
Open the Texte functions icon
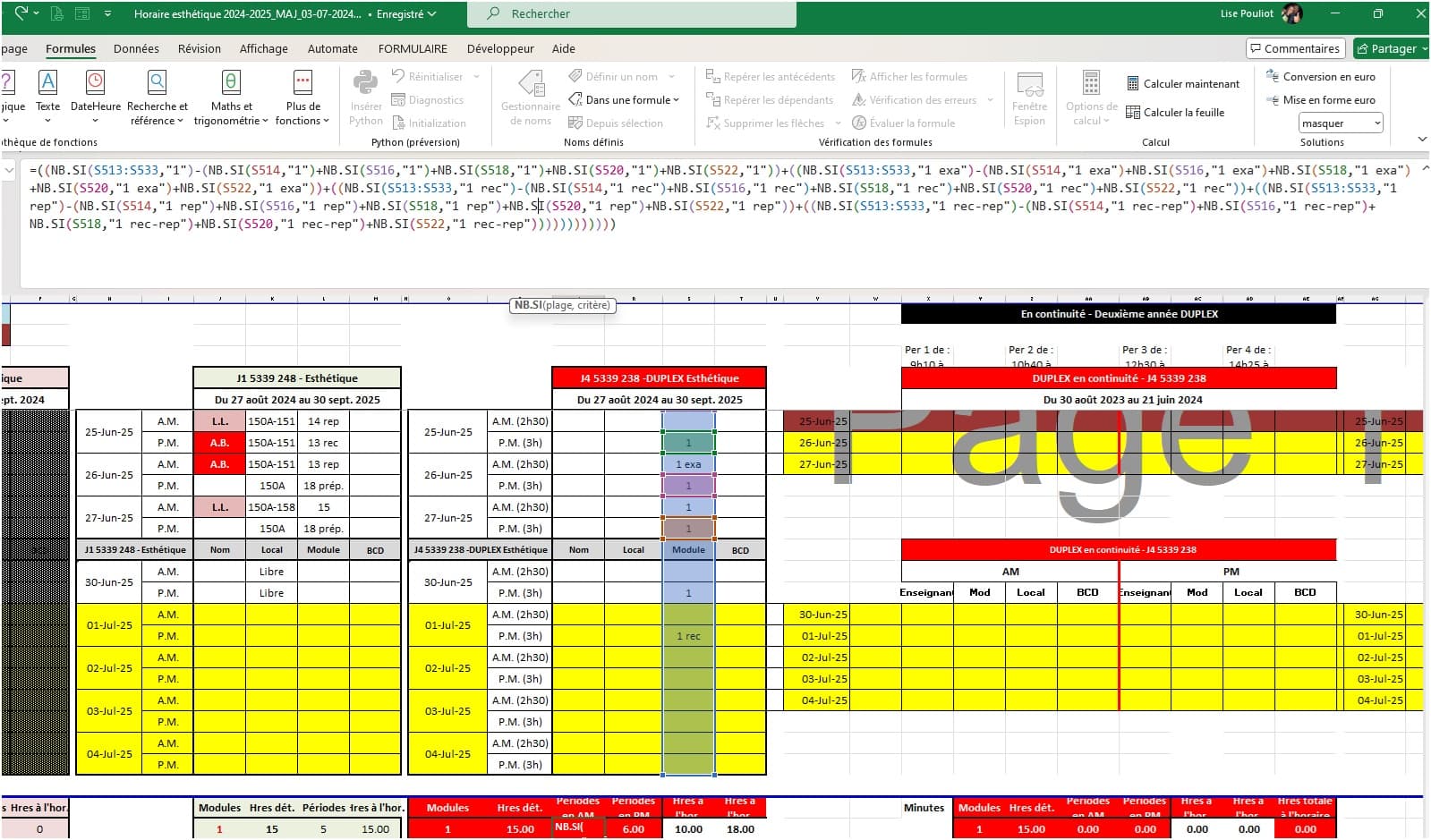(x=47, y=82)
